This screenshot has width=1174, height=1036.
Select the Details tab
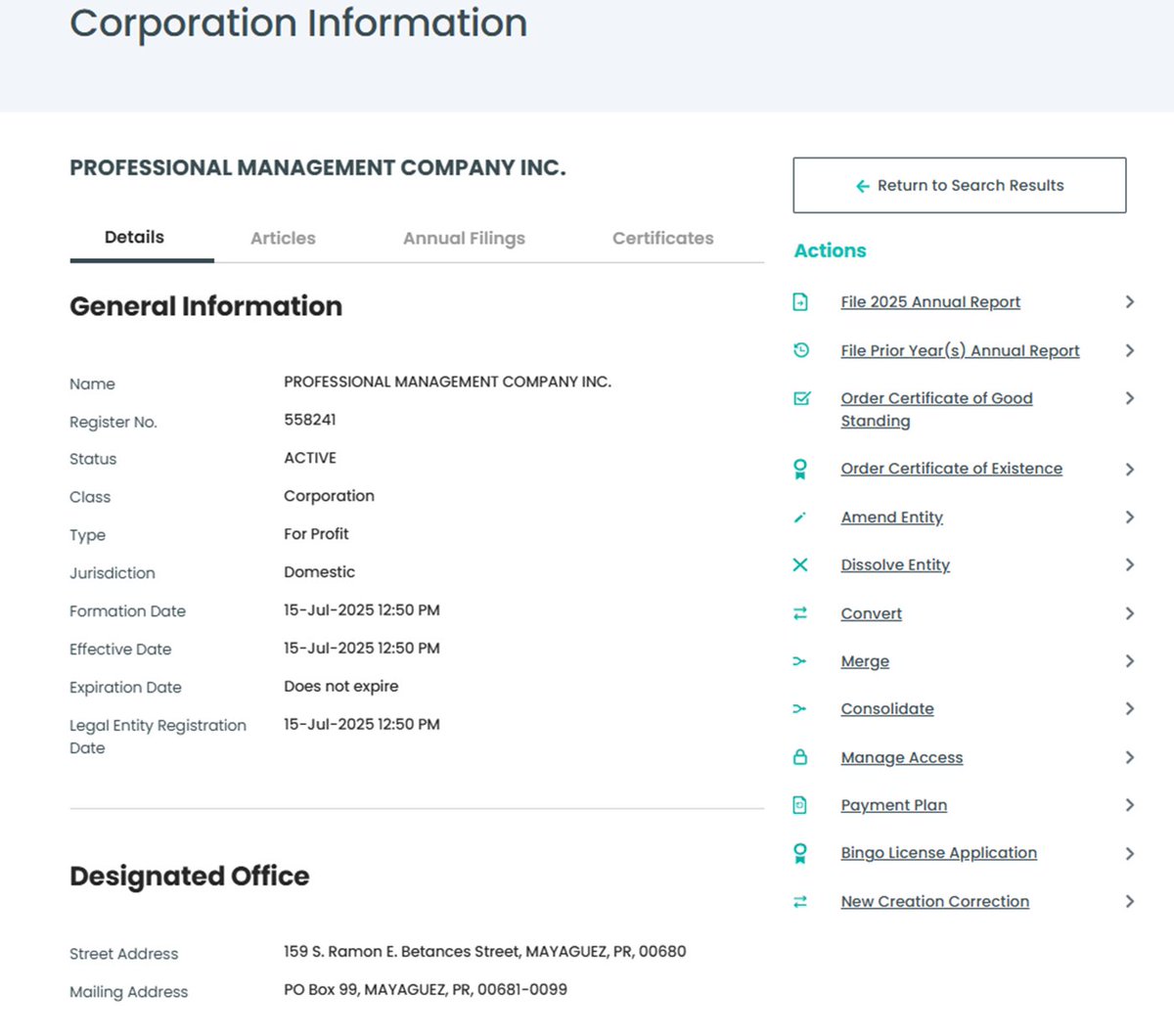(x=135, y=238)
